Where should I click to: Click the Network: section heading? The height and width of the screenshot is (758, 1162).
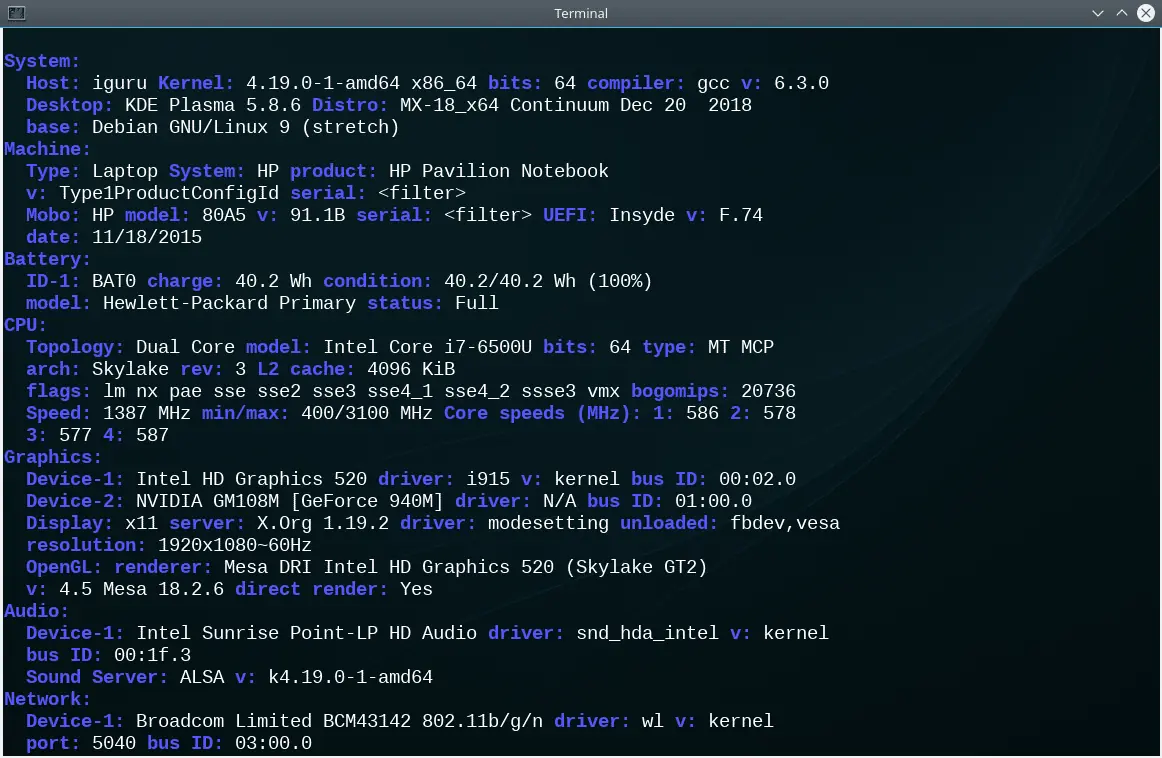[x=47, y=699]
